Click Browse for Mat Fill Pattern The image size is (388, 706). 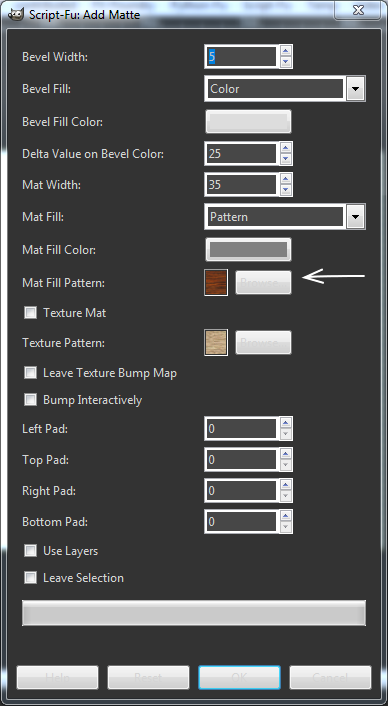[x=263, y=283]
